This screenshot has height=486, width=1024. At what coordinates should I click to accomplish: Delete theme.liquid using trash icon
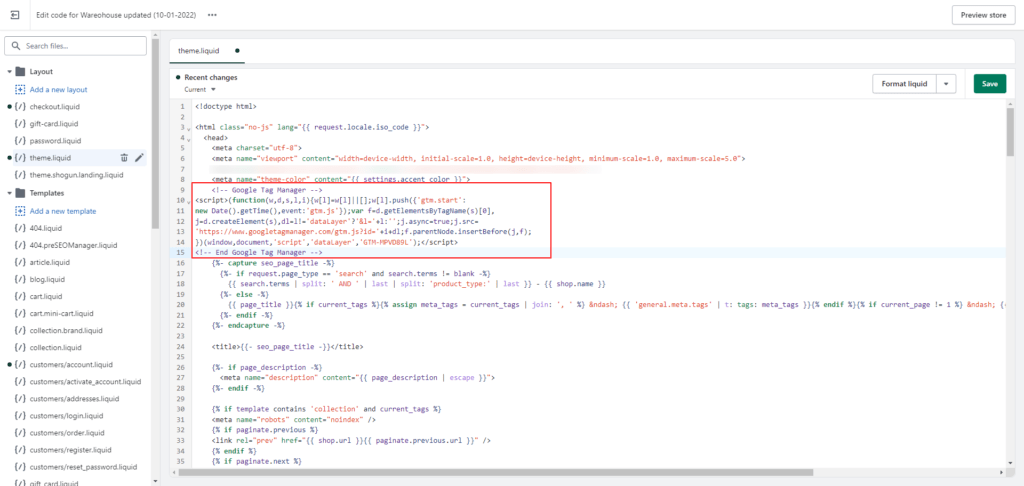click(x=124, y=157)
